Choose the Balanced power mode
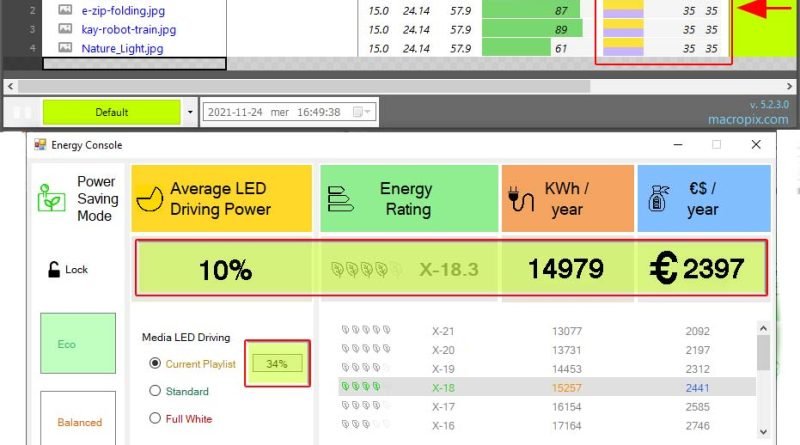 (79, 421)
